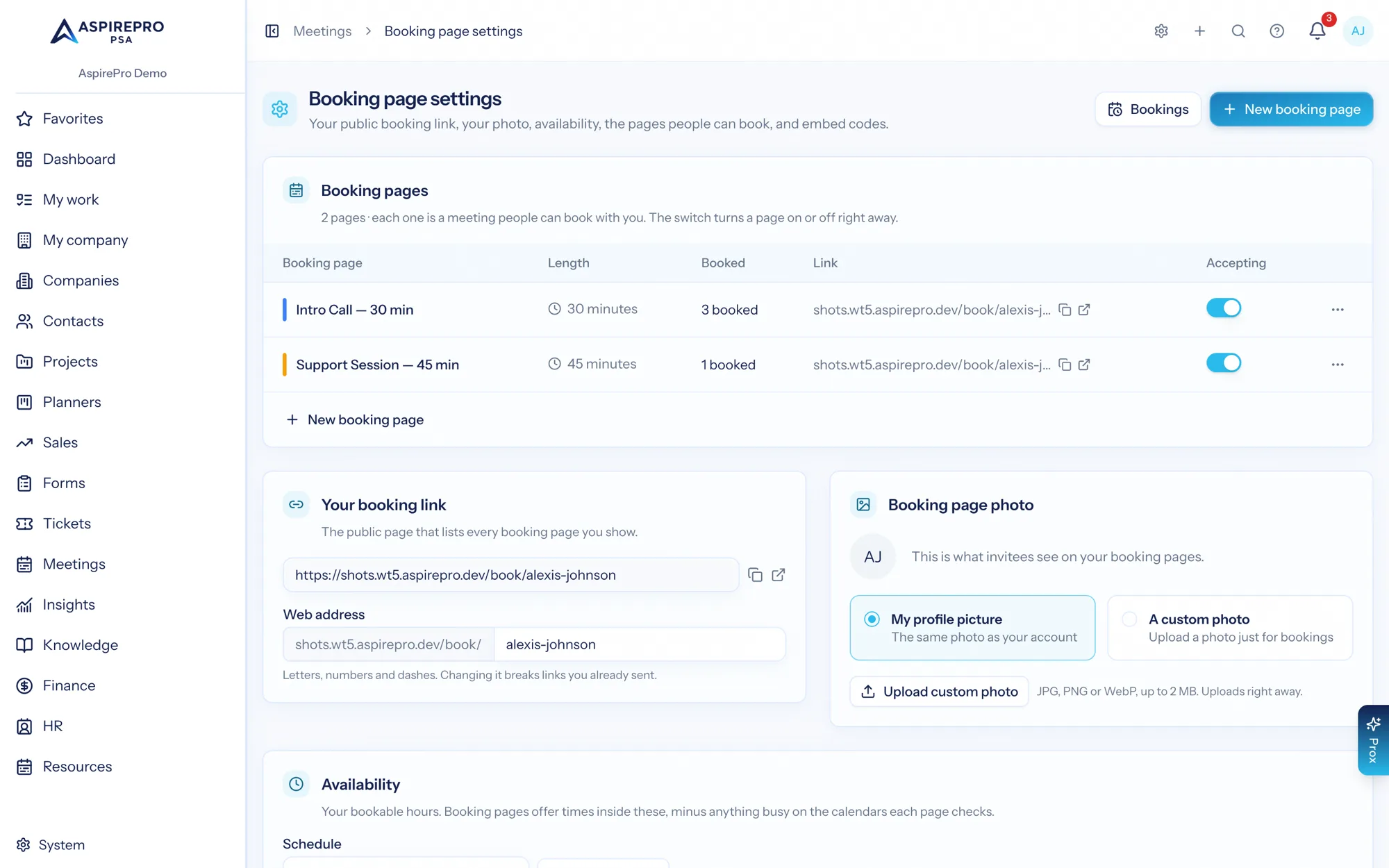Copy your public booking link URL

(755, 575)
